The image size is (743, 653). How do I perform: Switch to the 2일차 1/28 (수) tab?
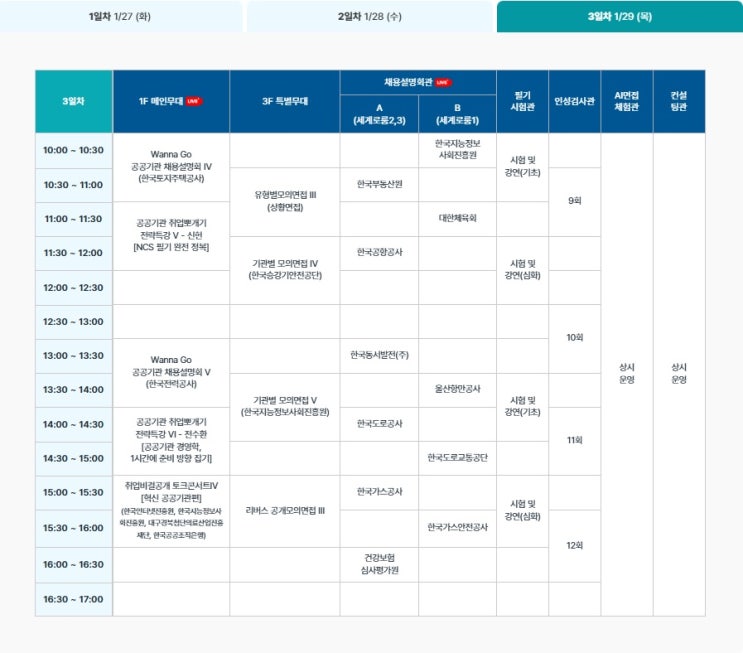(x=370, y=16)
